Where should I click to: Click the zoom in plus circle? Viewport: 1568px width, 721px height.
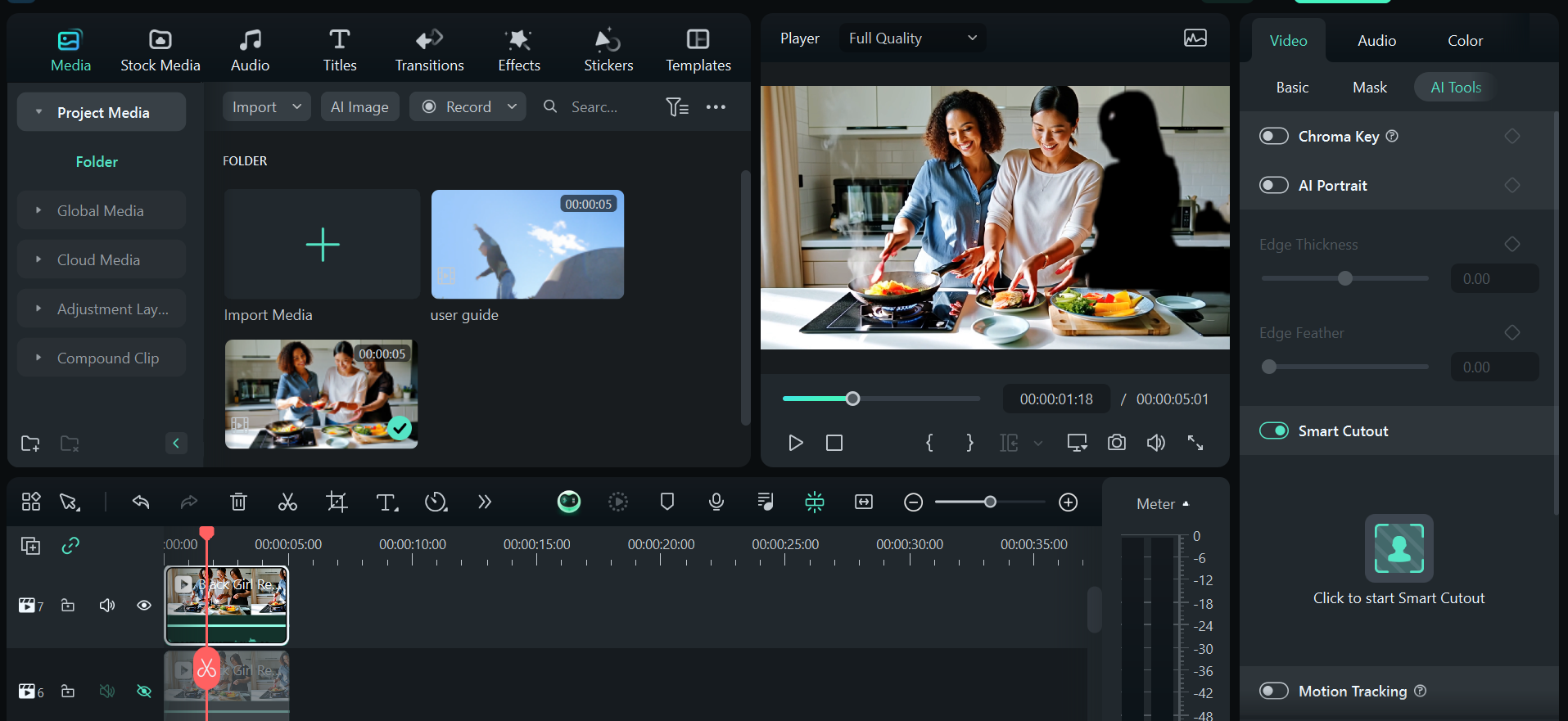pos(1069,502)
